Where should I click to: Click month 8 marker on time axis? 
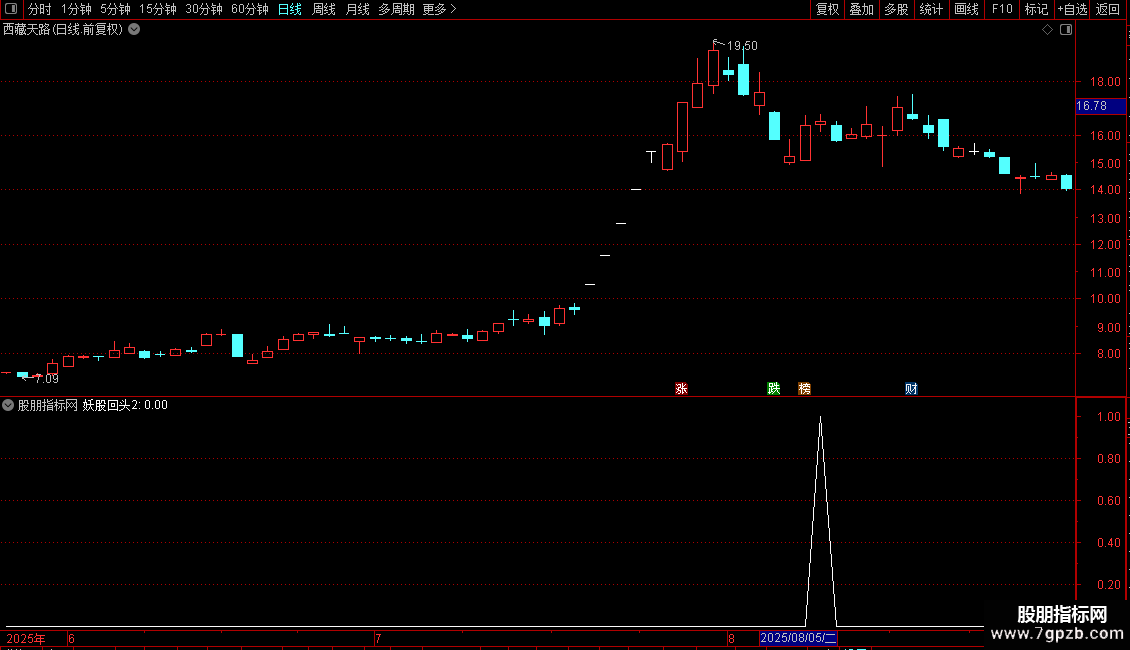point(731,638)
